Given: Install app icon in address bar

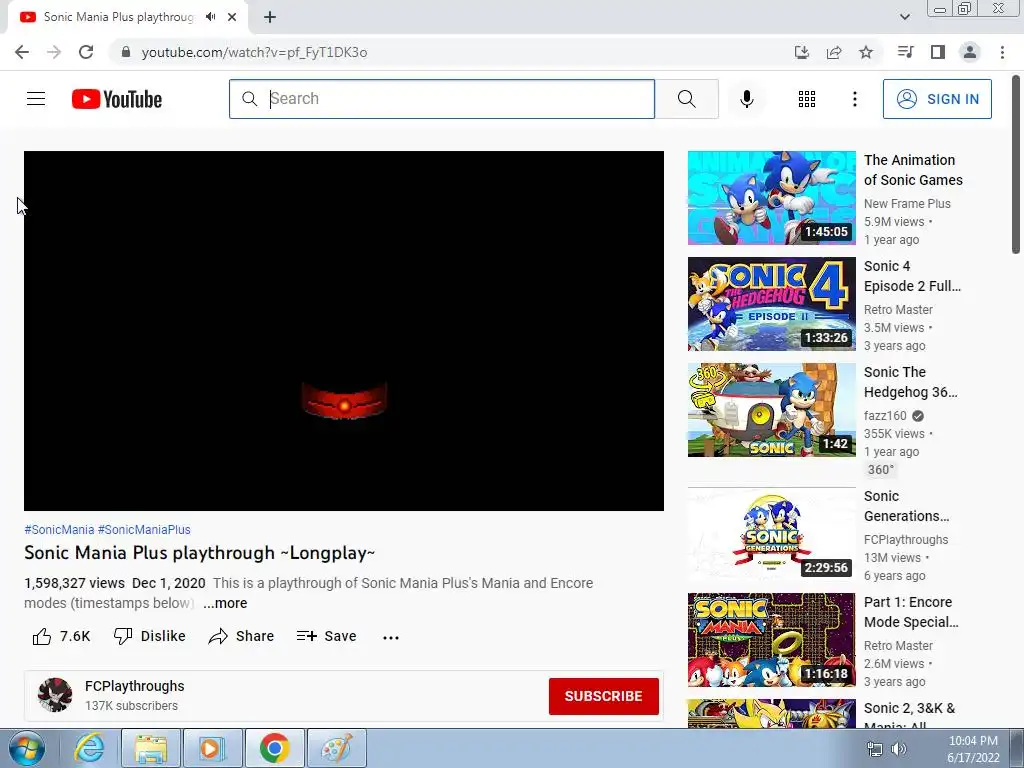Looking at the screenshot, I should [x=802, y=52].
